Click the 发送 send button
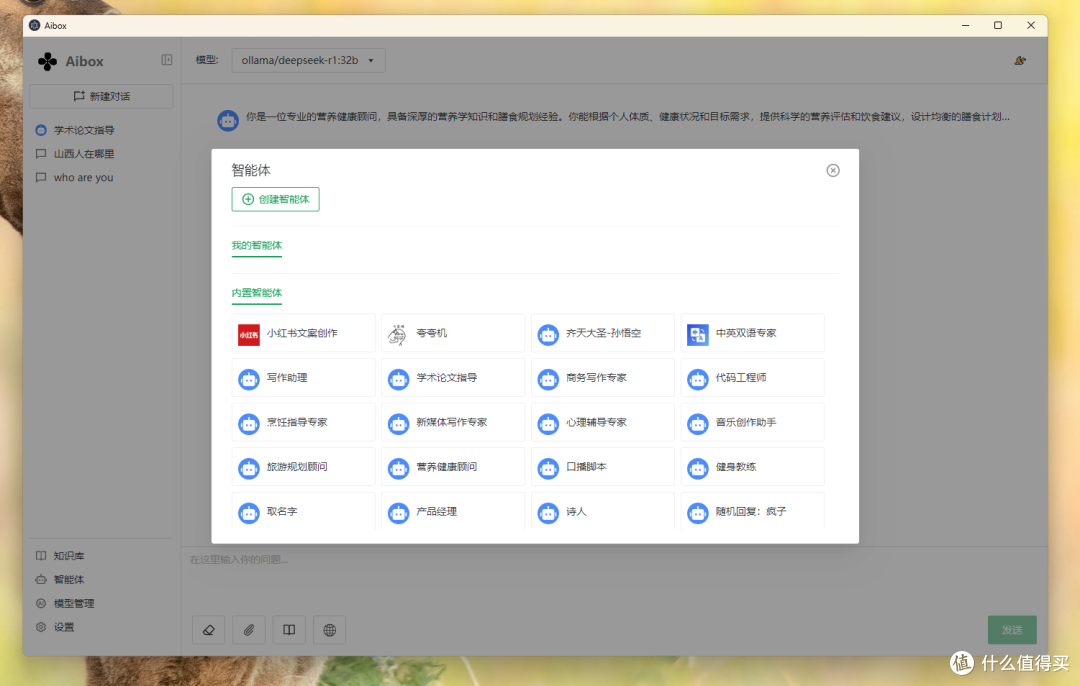Viewport: 1080px width, 686px height. [x=1012, y=630]
